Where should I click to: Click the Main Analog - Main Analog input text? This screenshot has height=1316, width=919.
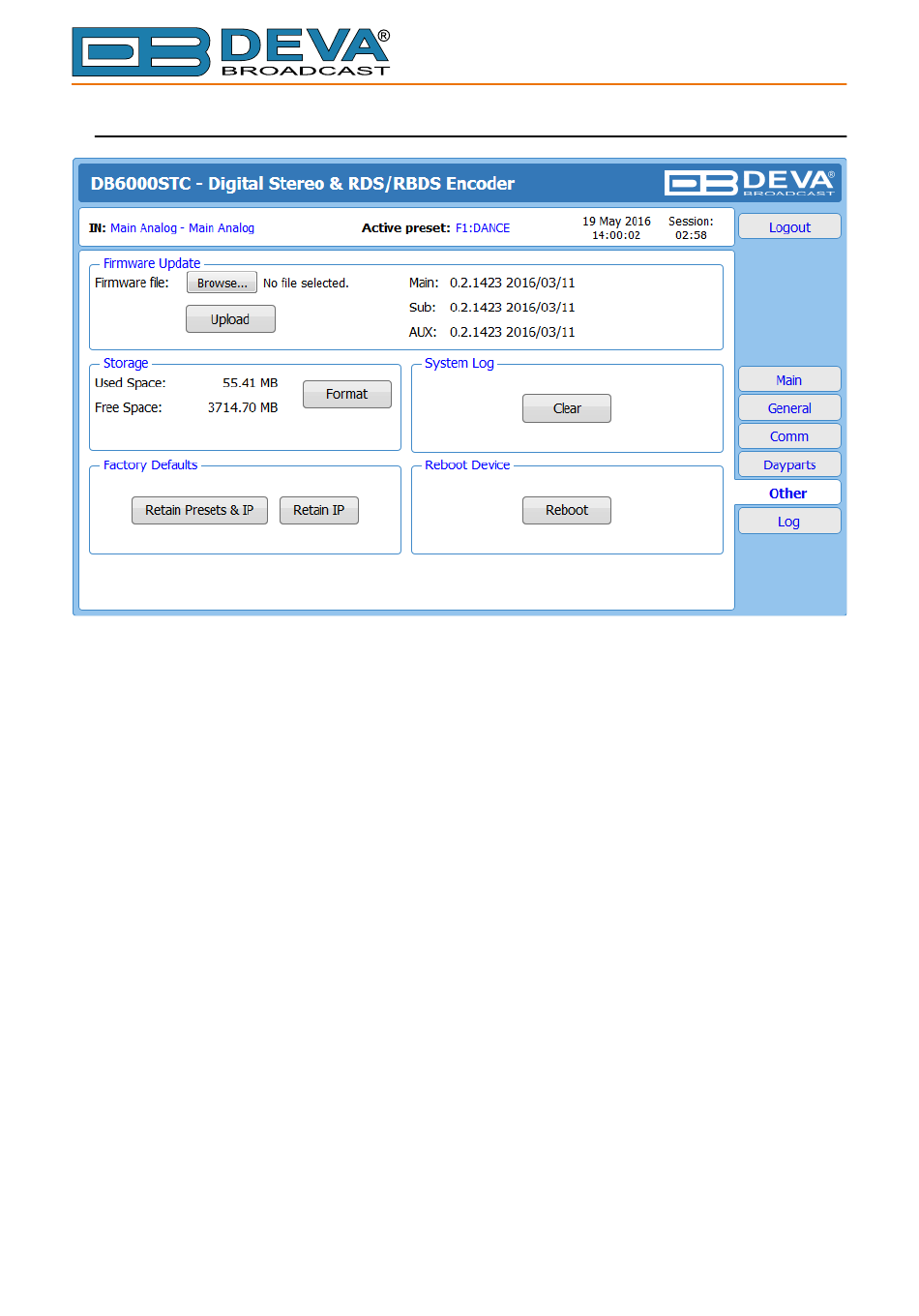click(x=182, y=228)
